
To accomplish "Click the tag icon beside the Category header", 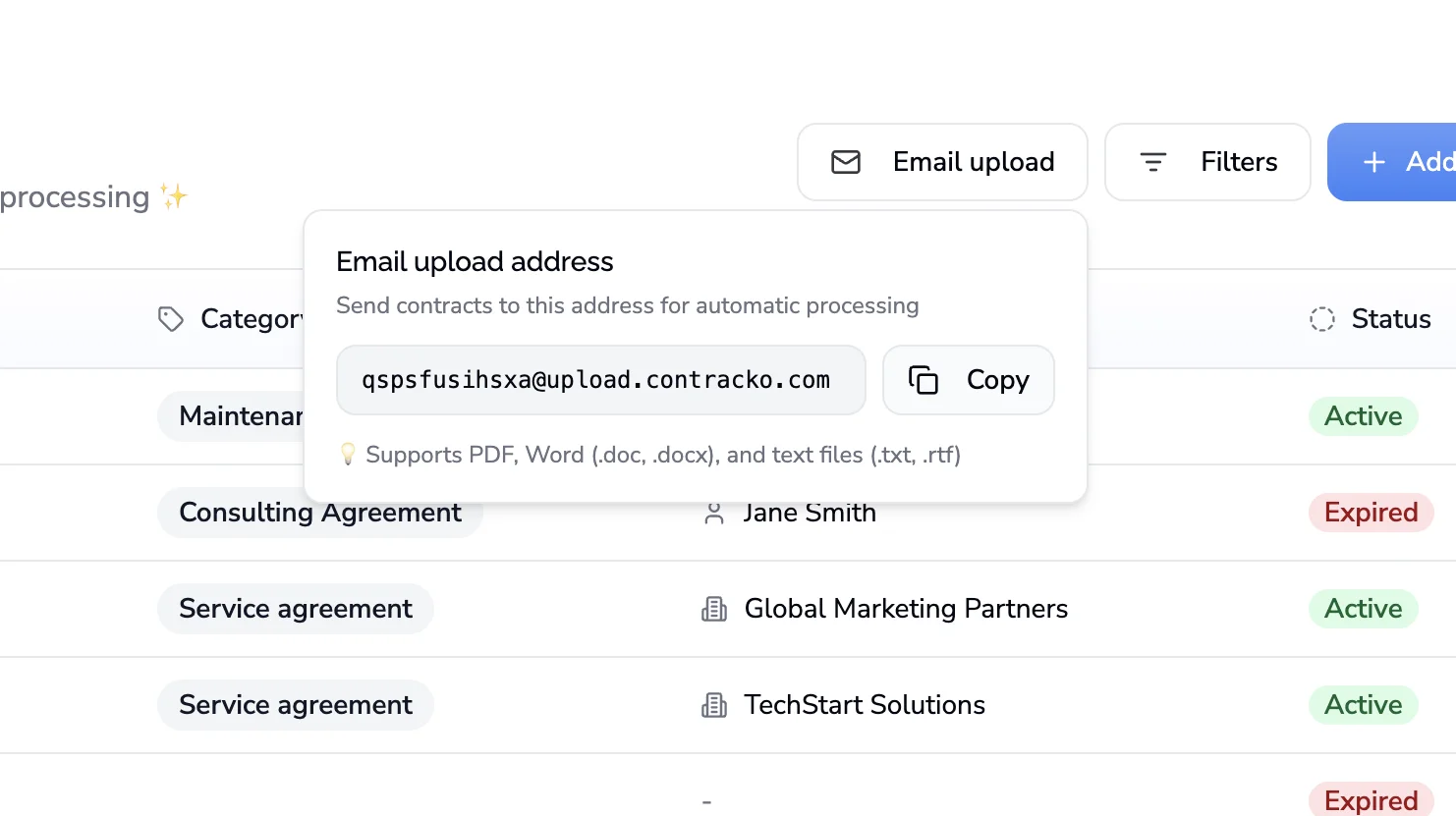I will 170,318.
